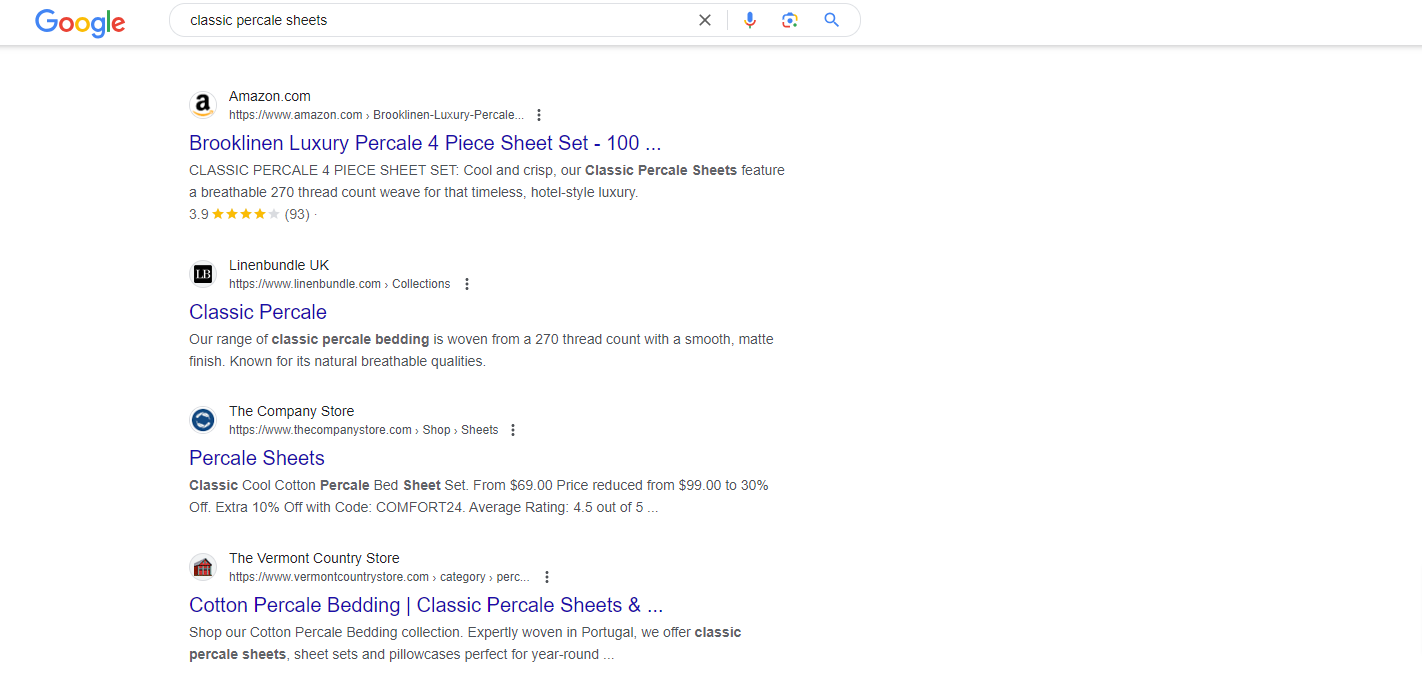Open Cotton Percale Bedding result link

(x=426, y=605)
